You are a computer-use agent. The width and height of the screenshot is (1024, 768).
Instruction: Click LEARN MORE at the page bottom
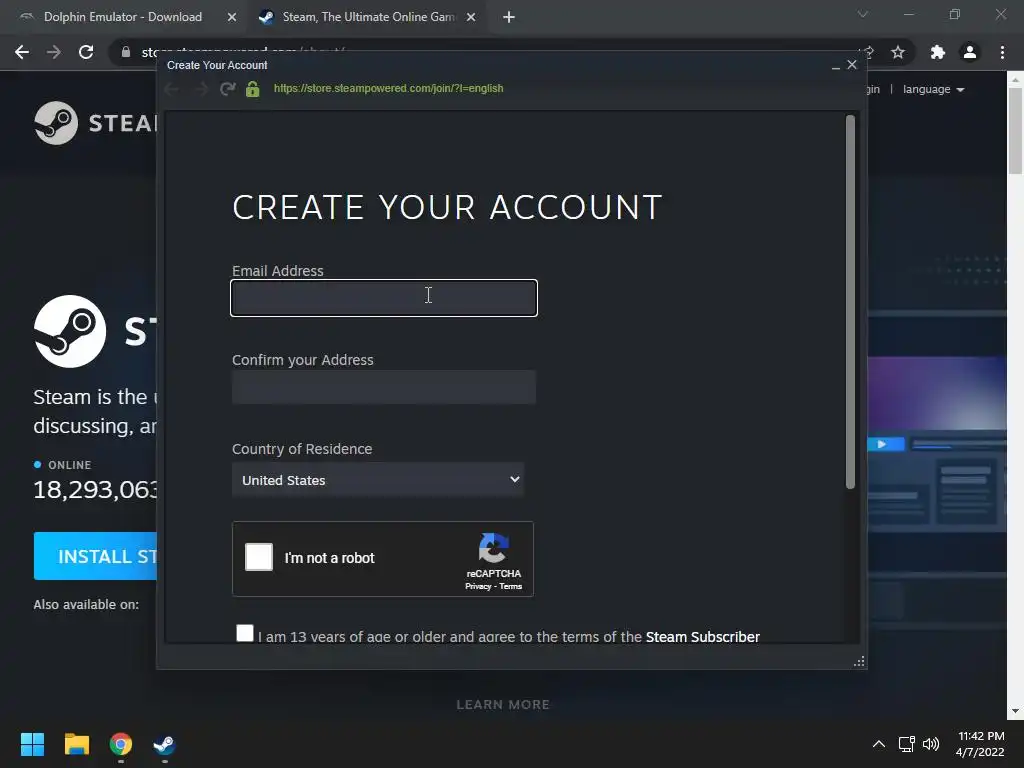click(503, 705)
